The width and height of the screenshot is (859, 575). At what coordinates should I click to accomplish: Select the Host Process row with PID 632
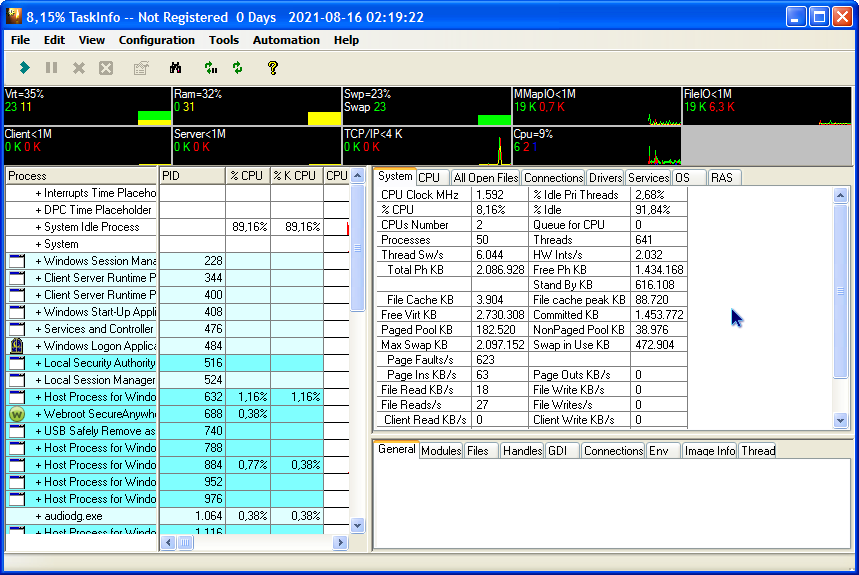coord(177,397)
